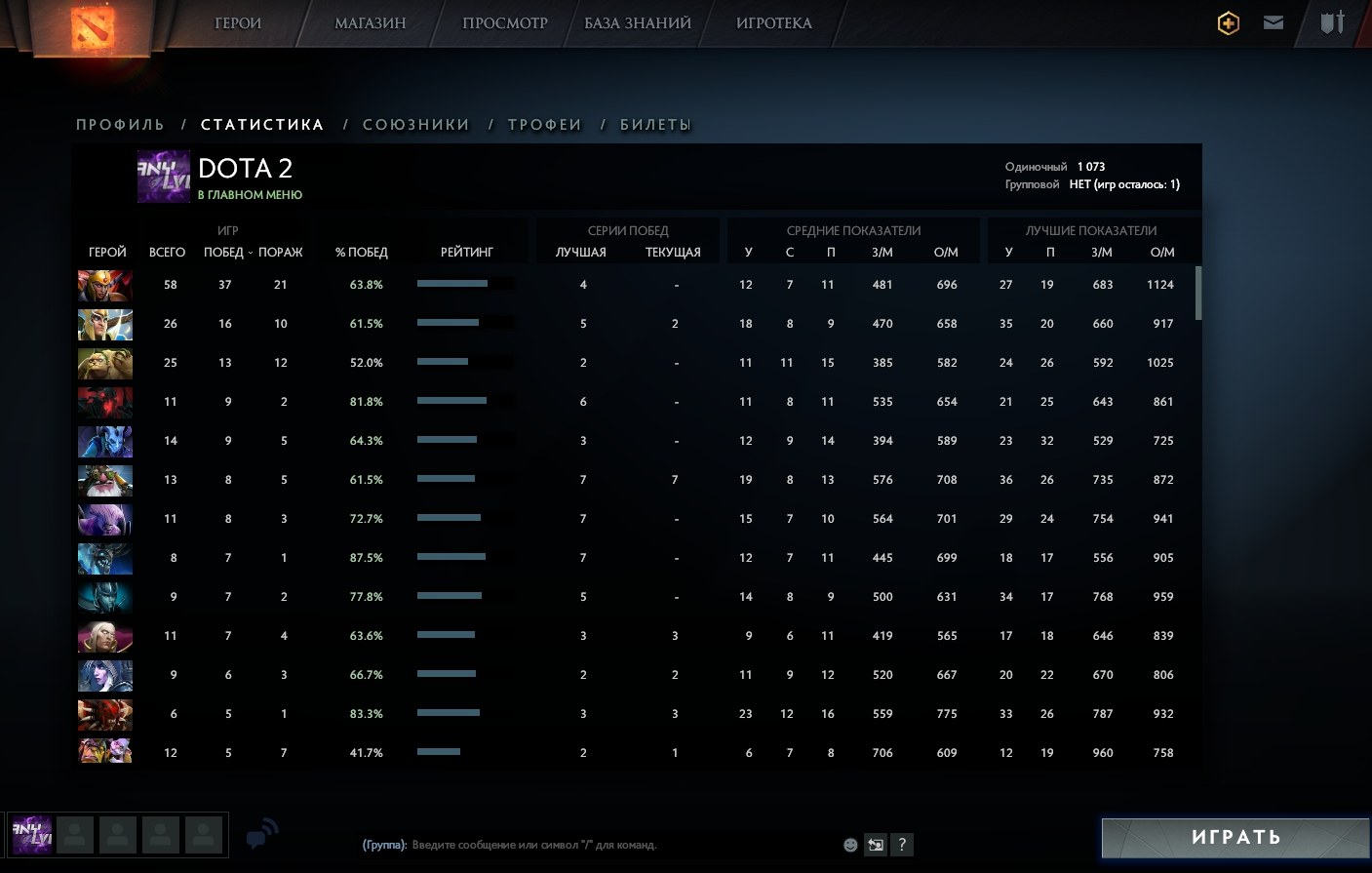Click the stats table vertical scrollbar

(x=1198, y=293)
